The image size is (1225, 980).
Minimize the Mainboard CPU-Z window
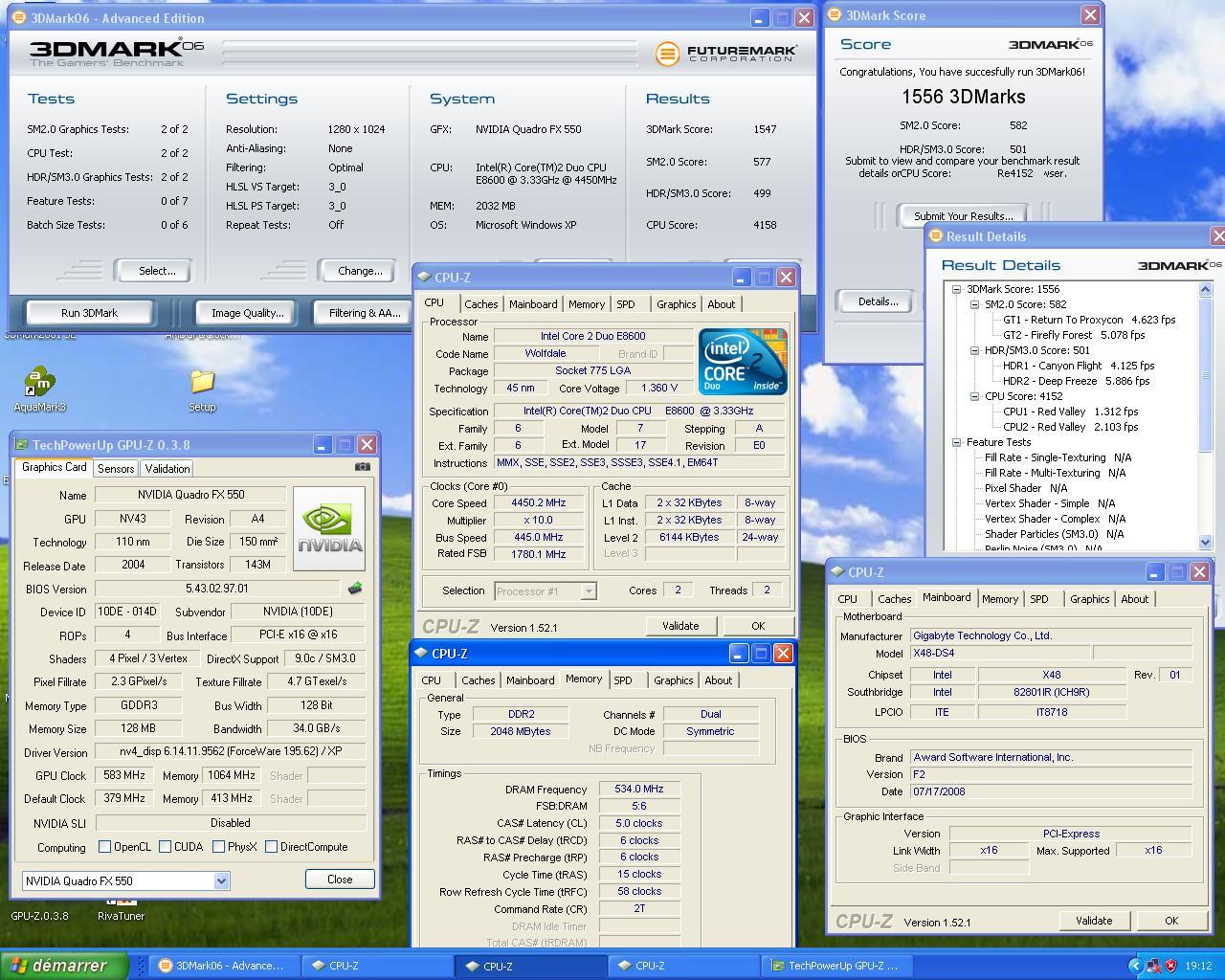coord(1154,572)
